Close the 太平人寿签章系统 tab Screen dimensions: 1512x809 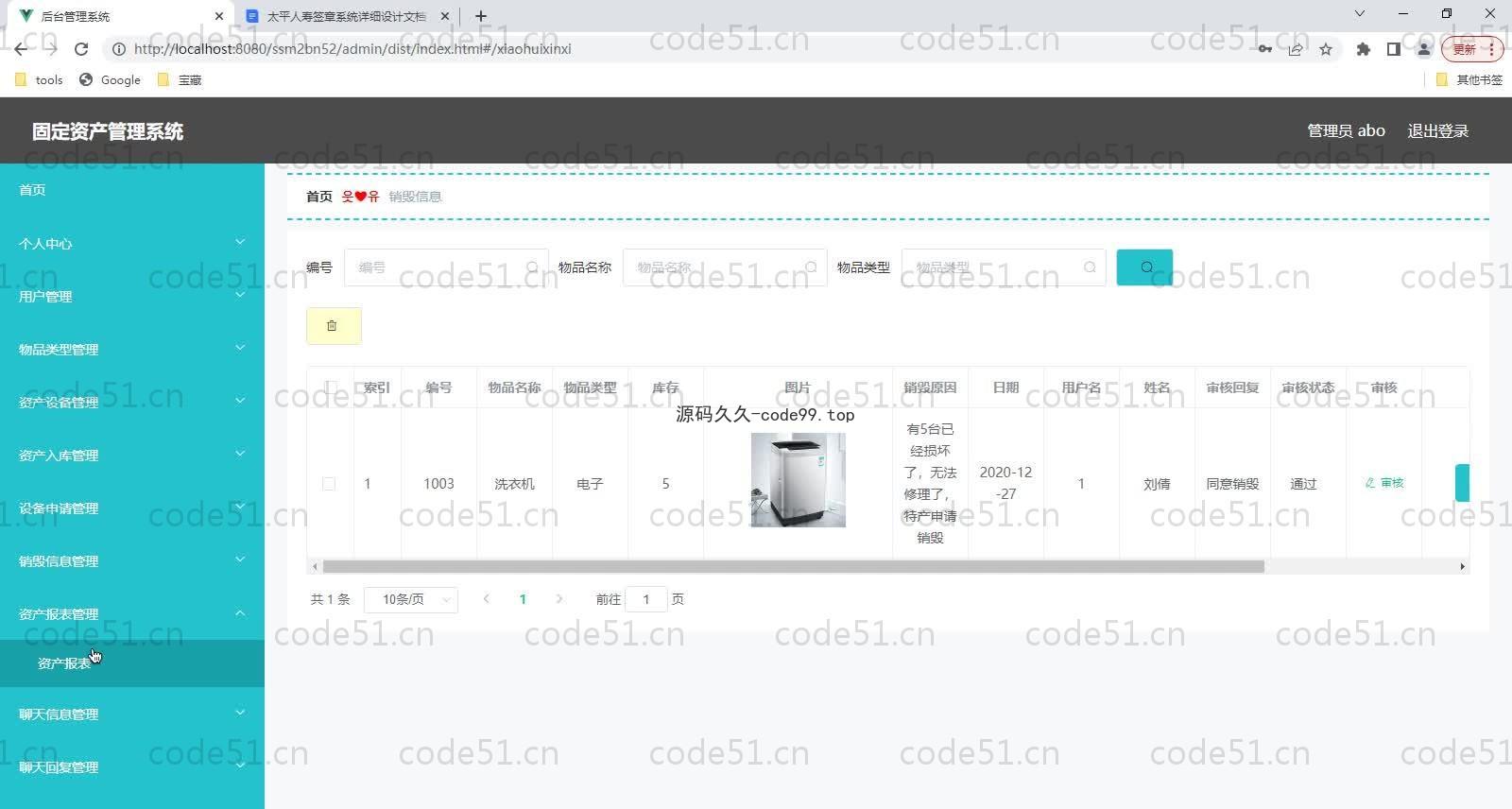tap(444, 16)
